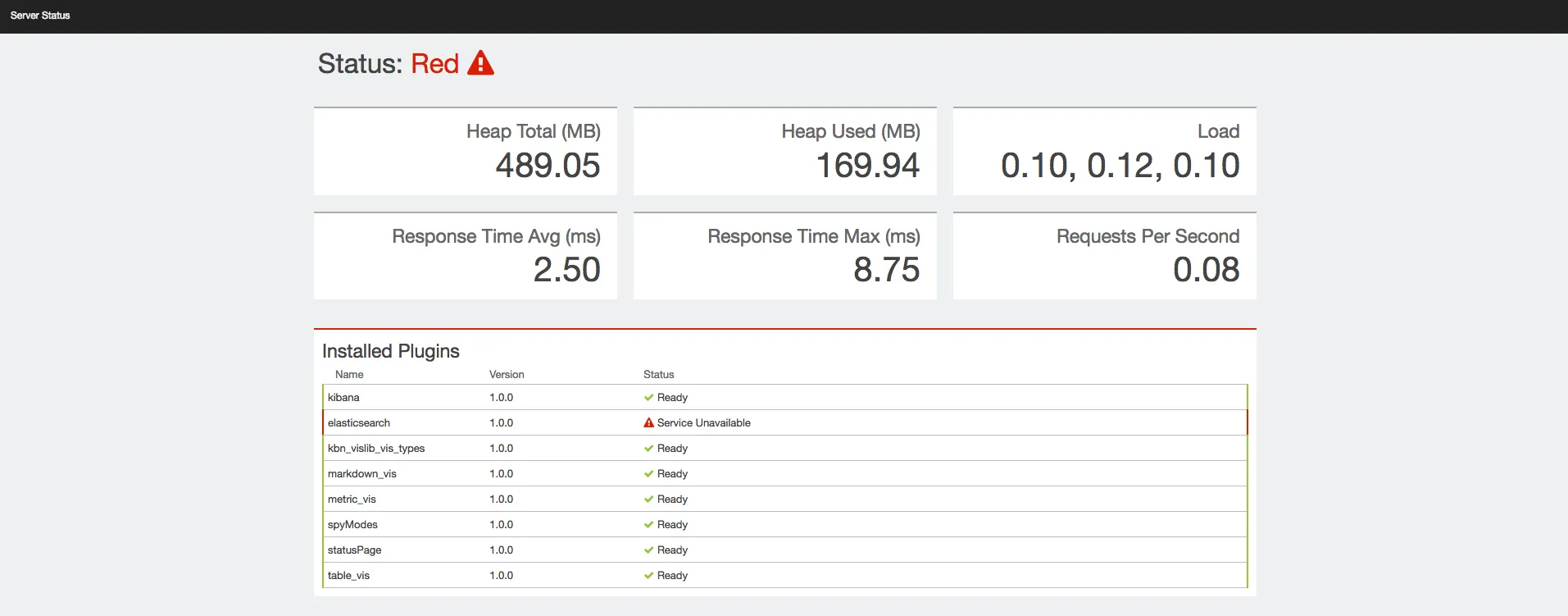Click the Ready status text for statusPage
Image resolution: width=1568 pixels, height=616 pixels.
[x=672, y=550]
